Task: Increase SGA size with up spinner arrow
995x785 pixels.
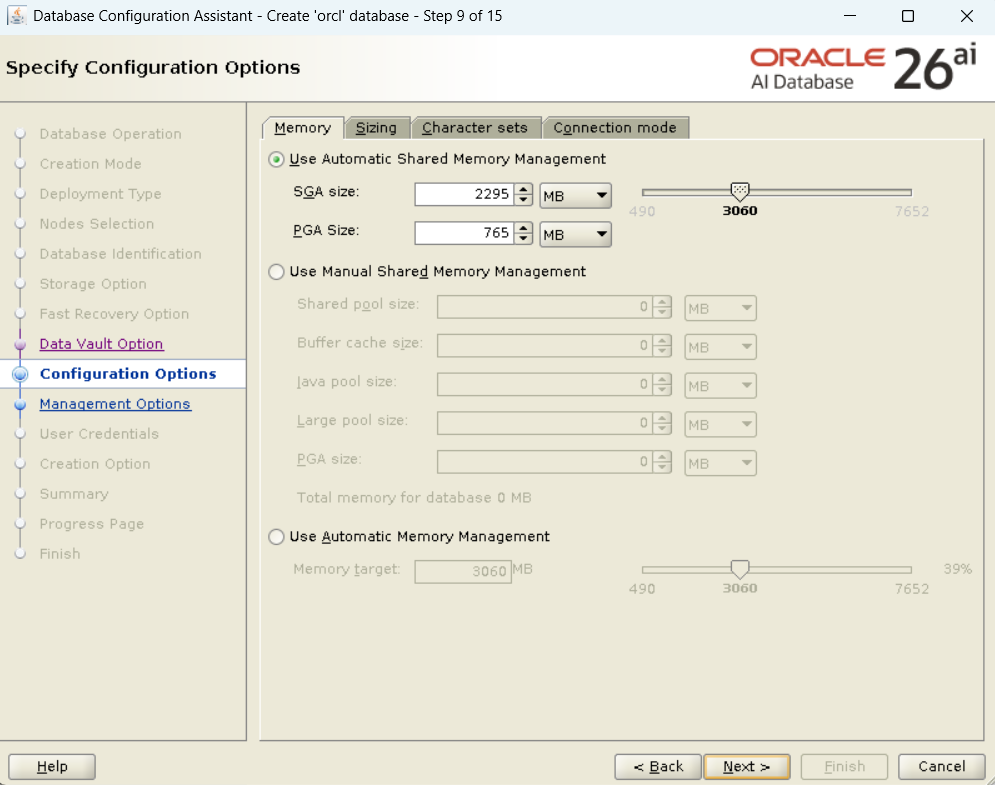Action: 523,189
